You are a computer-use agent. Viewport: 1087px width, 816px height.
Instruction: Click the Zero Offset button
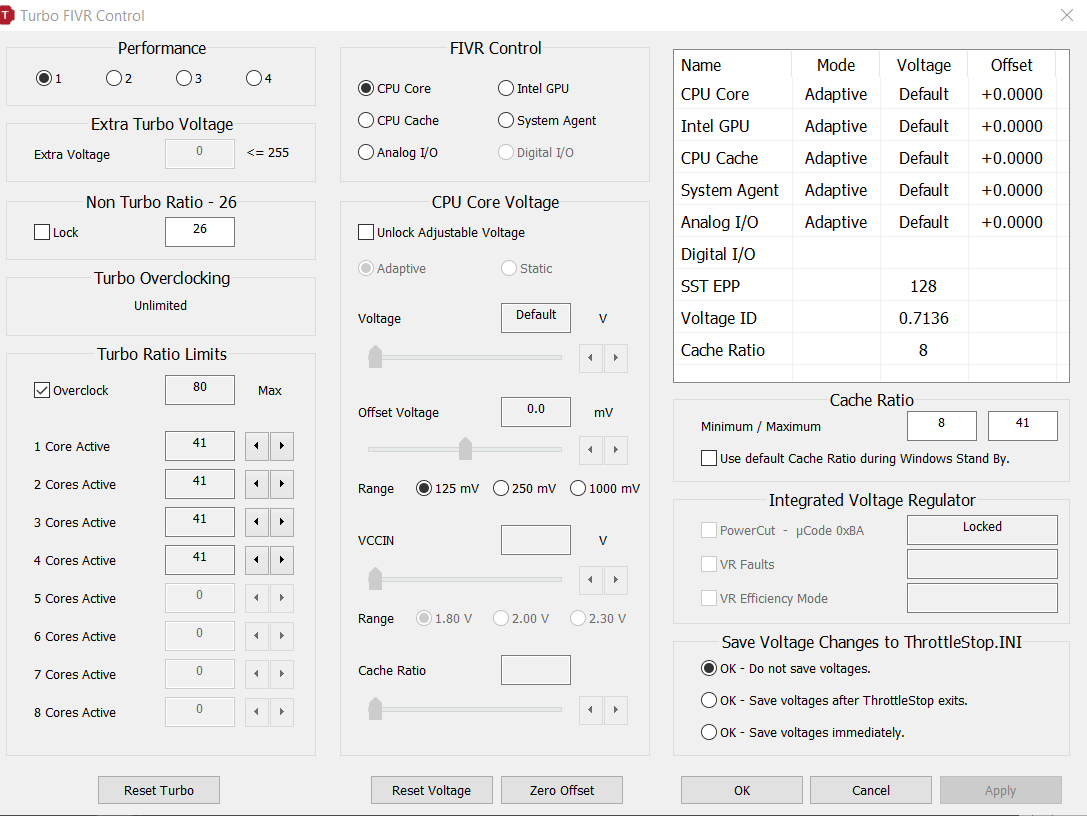point(562,790)
